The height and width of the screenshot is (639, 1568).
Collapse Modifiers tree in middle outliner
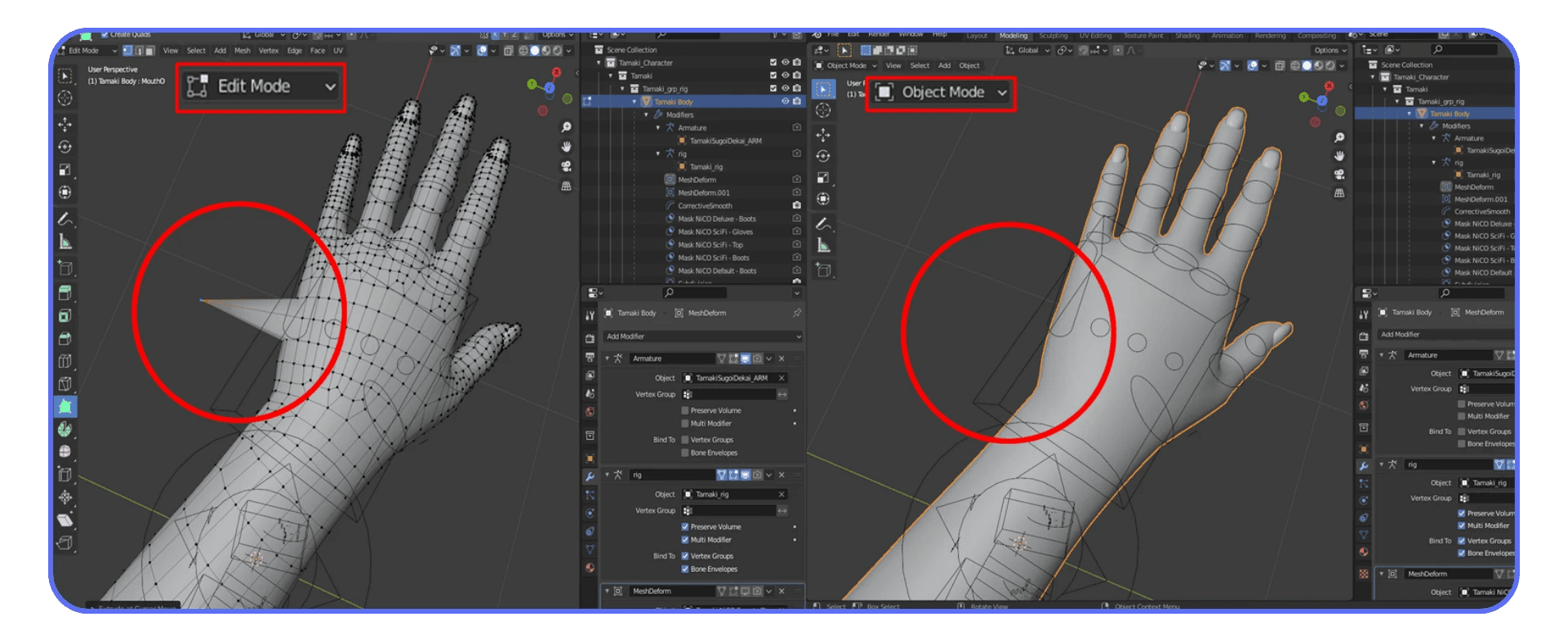point(646,115)
